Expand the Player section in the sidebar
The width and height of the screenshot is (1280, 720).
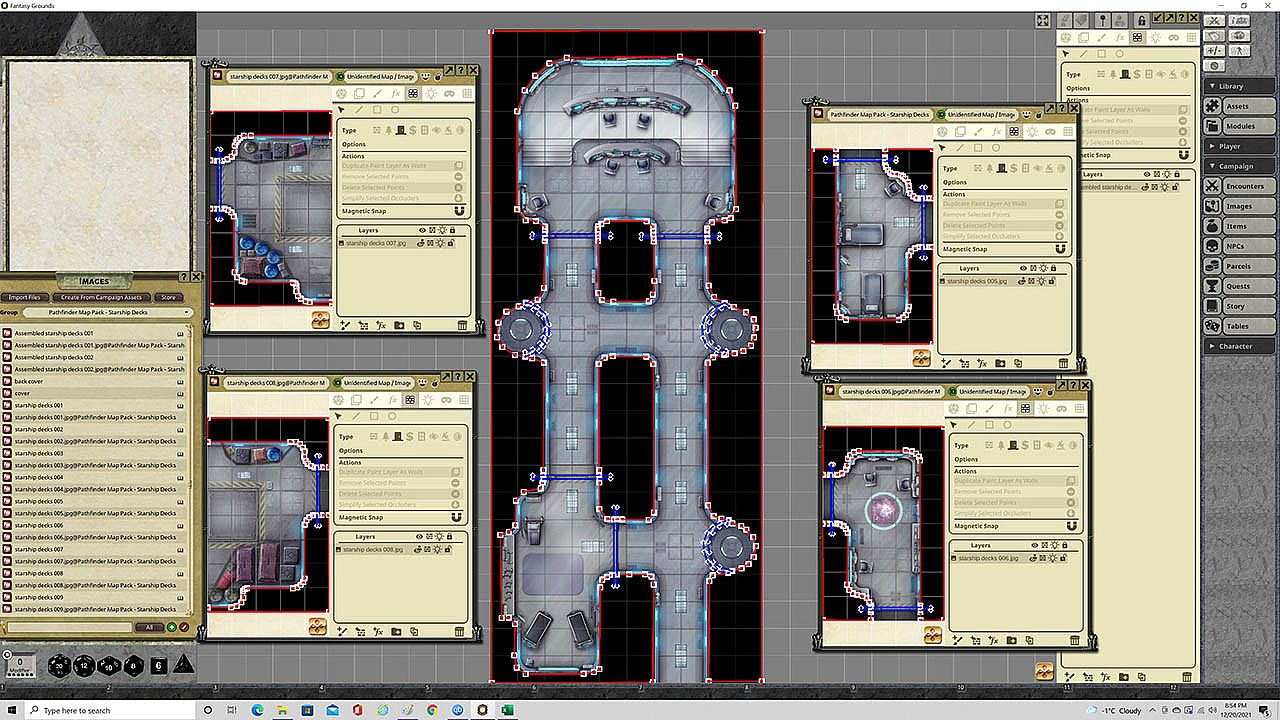point(1229,146)
